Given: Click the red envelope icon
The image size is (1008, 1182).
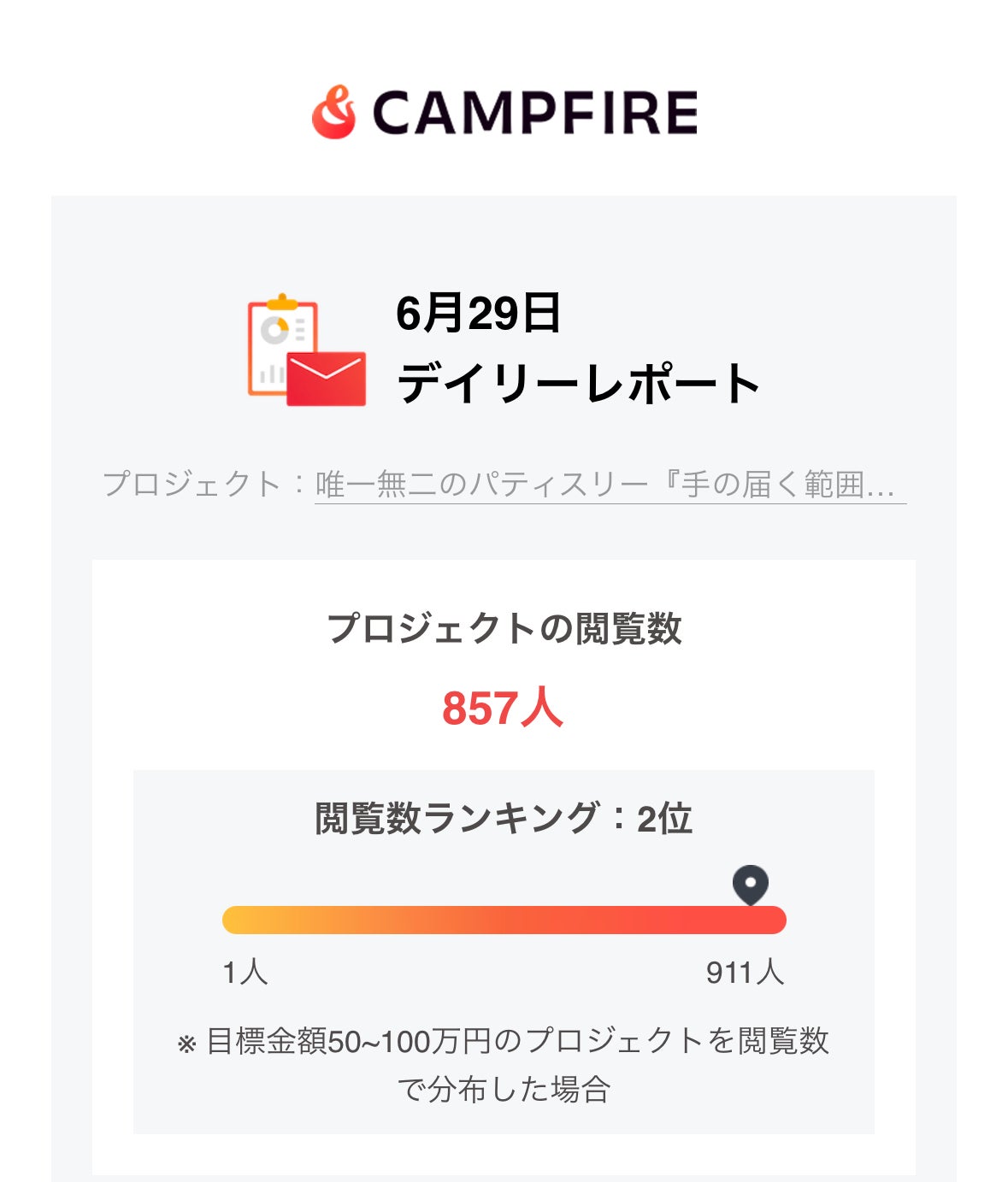Looking at the screenshot, I should [x=326, y=378].
